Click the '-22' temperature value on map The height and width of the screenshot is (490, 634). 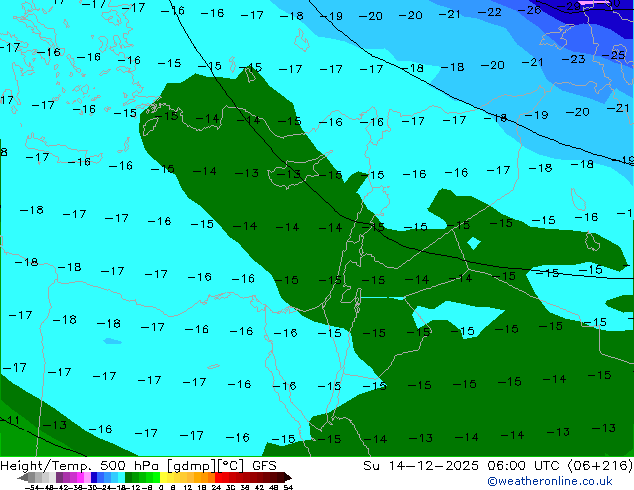[x=490, y=13]
